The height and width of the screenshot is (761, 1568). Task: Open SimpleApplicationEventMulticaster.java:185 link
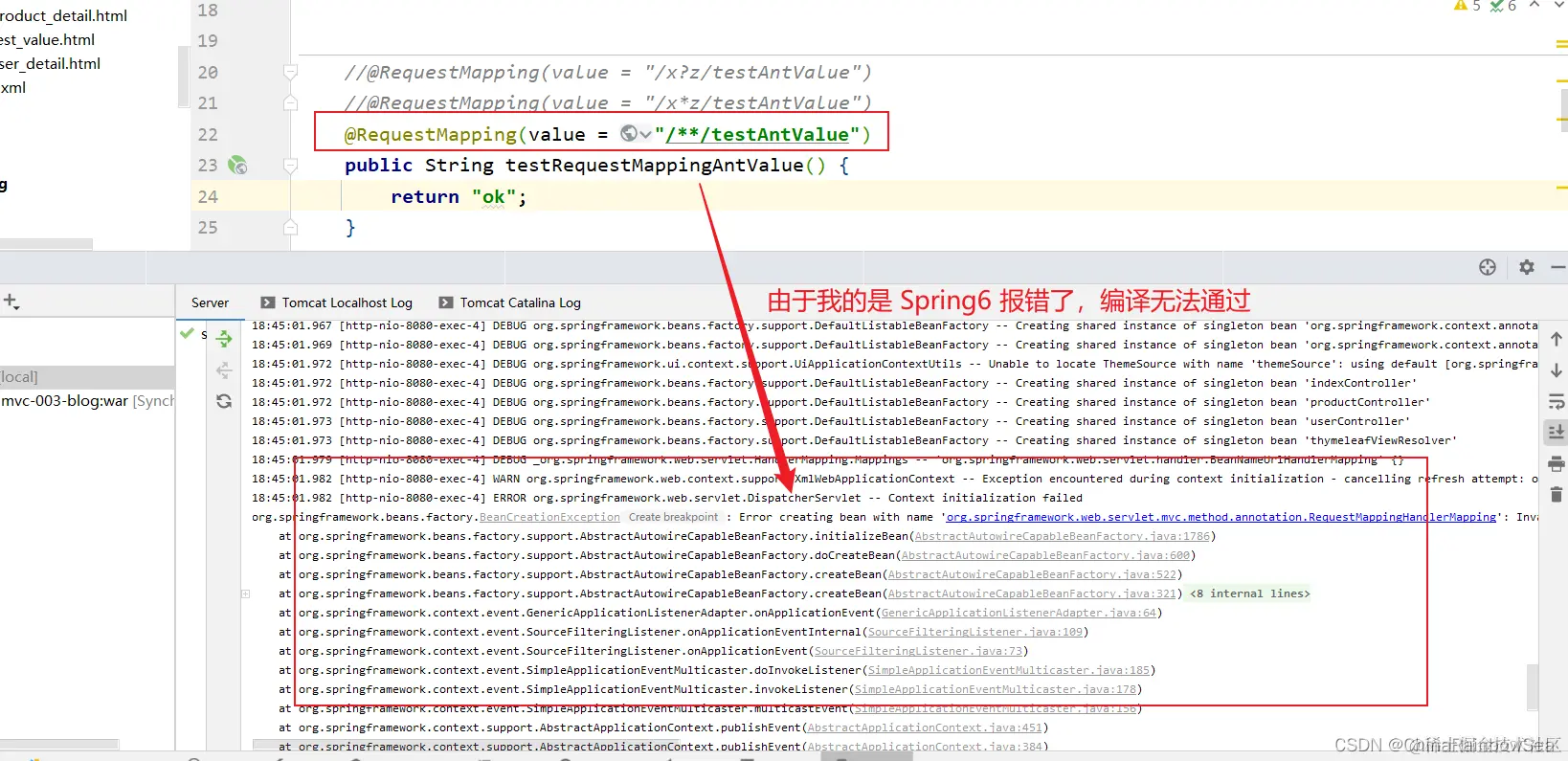(1009, 670)
